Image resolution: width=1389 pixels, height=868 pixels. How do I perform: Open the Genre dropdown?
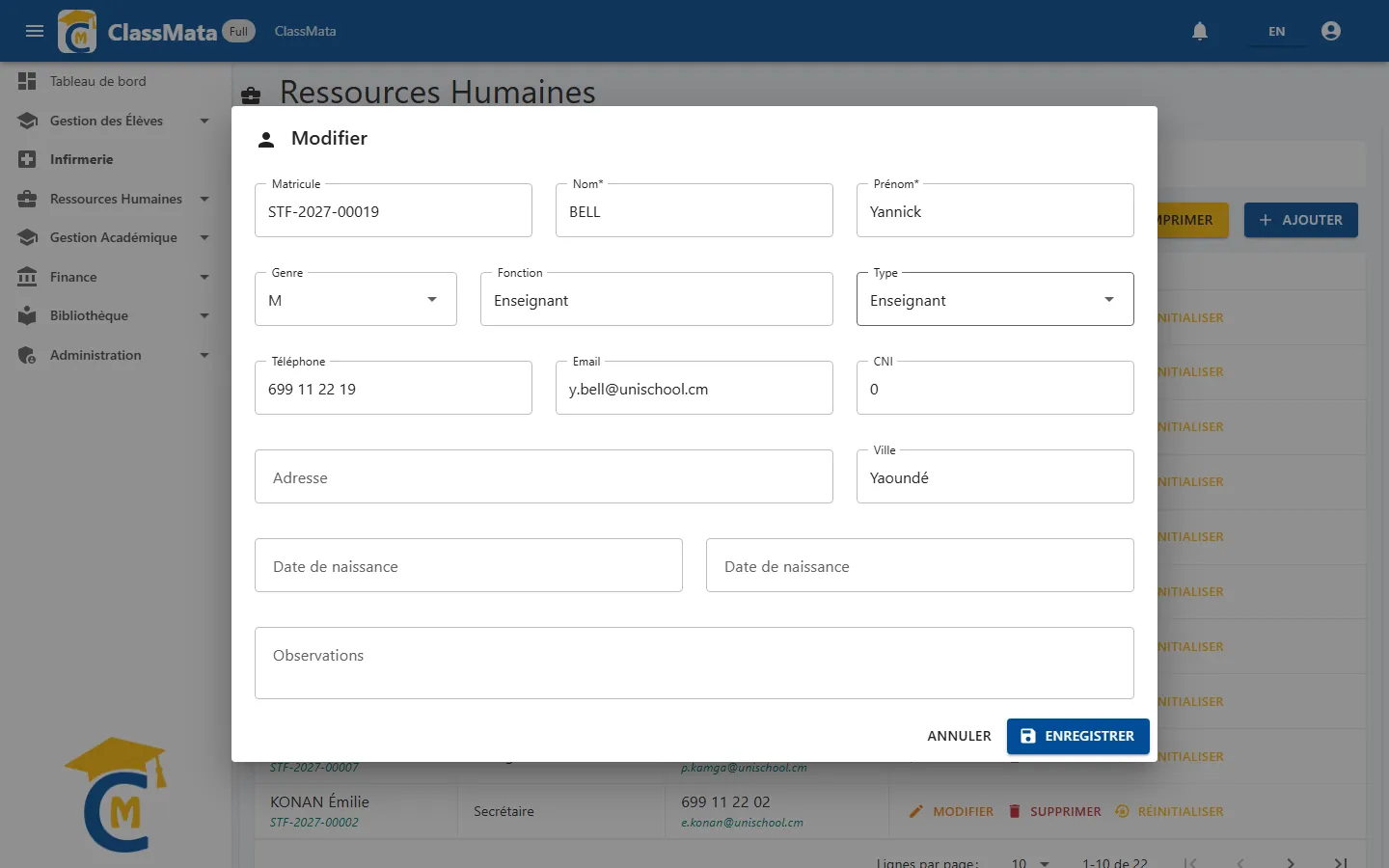coord(356,299)
